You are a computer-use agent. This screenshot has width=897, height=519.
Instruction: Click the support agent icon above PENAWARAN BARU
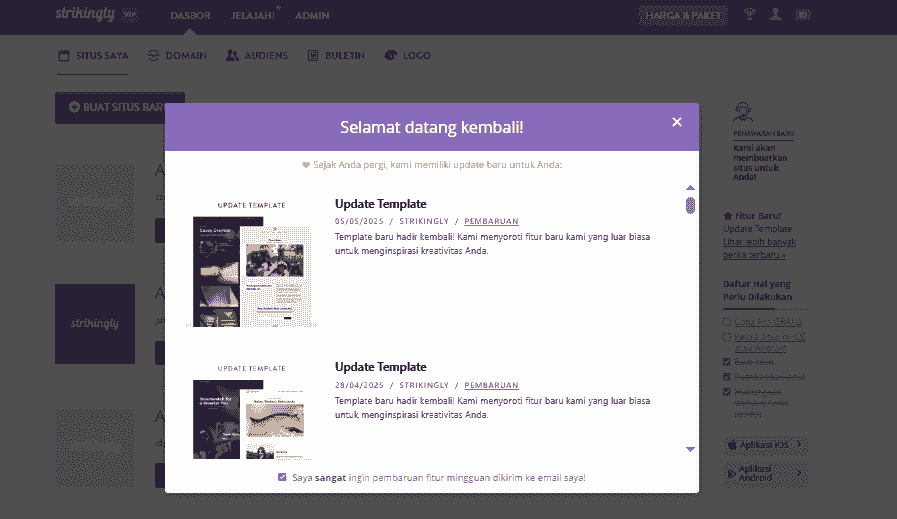[x=743, y=112]
